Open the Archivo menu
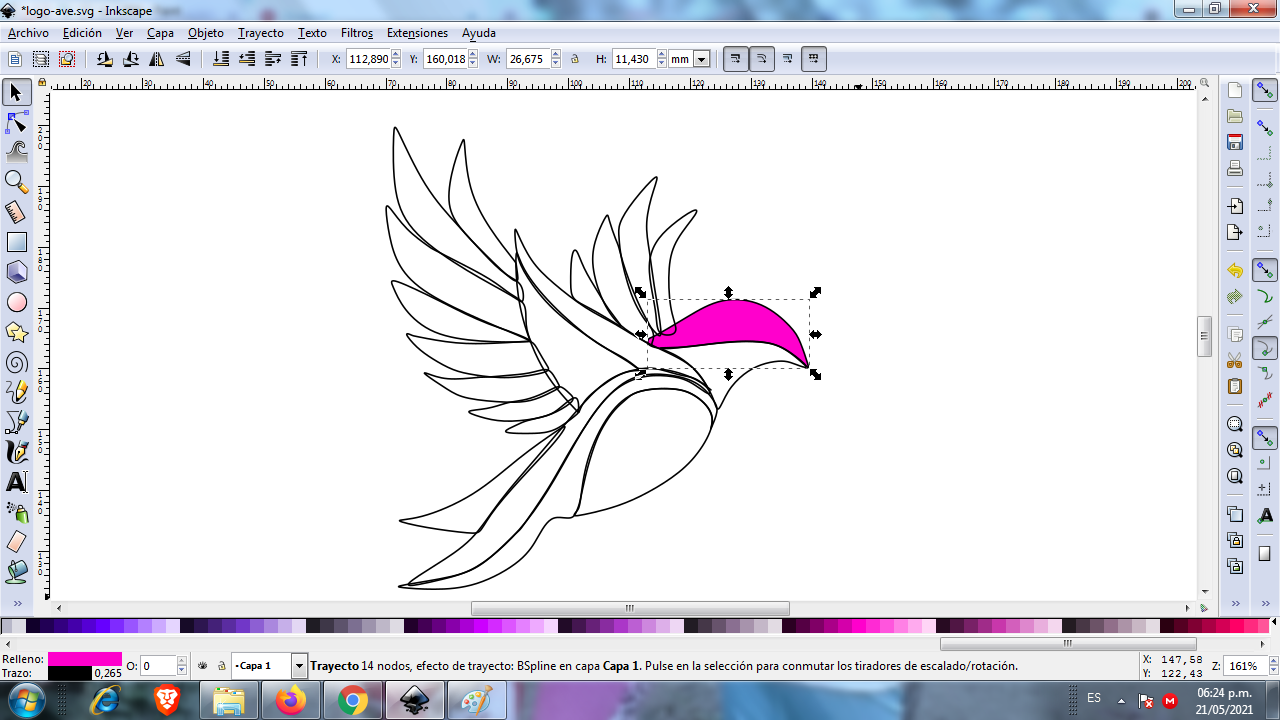This screenshot has height=720, width=1280. [28, 33]
